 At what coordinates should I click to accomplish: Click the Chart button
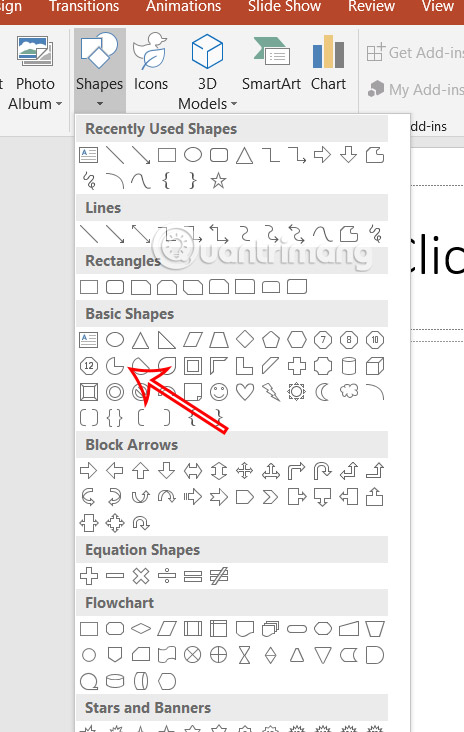tap(329, 63)
